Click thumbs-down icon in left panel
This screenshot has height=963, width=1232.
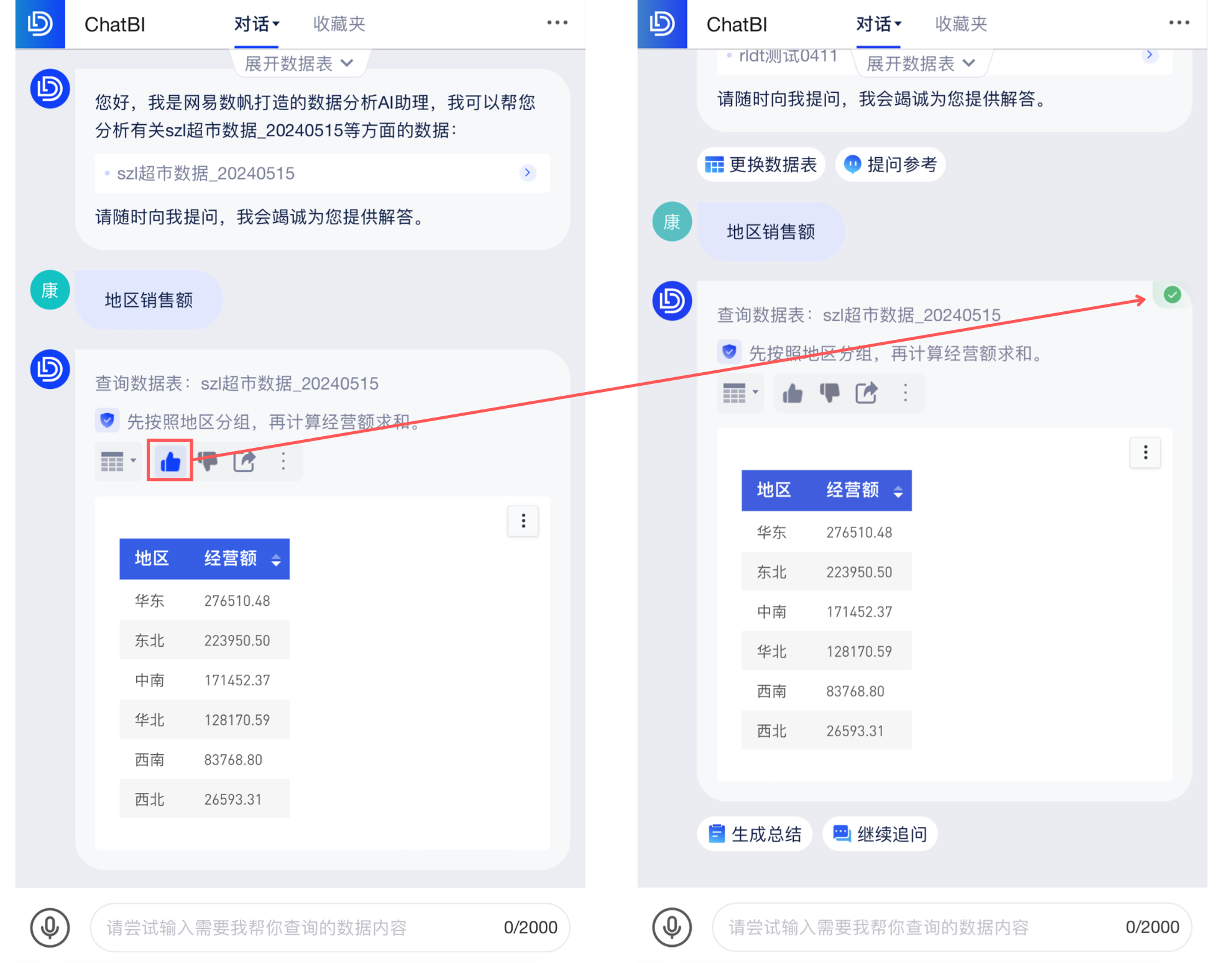coord(208,461)
